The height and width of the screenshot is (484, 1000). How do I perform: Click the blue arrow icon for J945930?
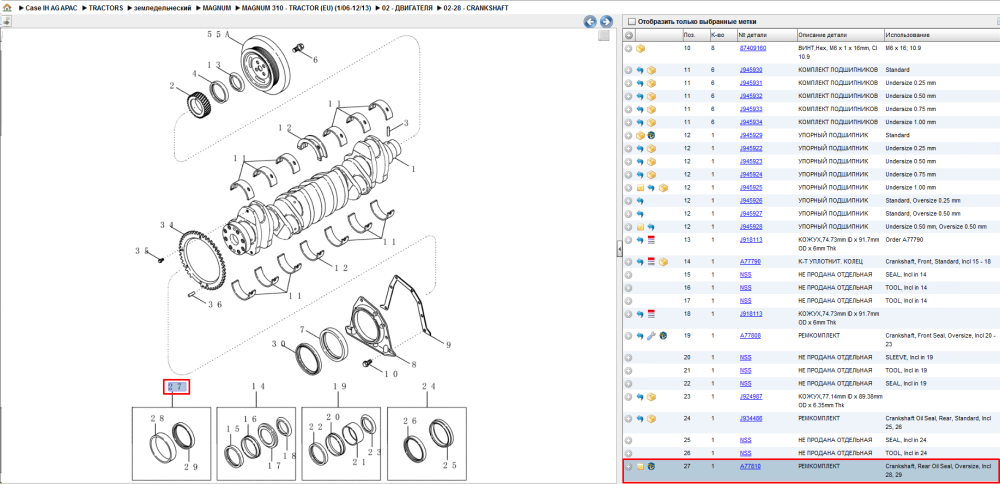tap(640, 70)
